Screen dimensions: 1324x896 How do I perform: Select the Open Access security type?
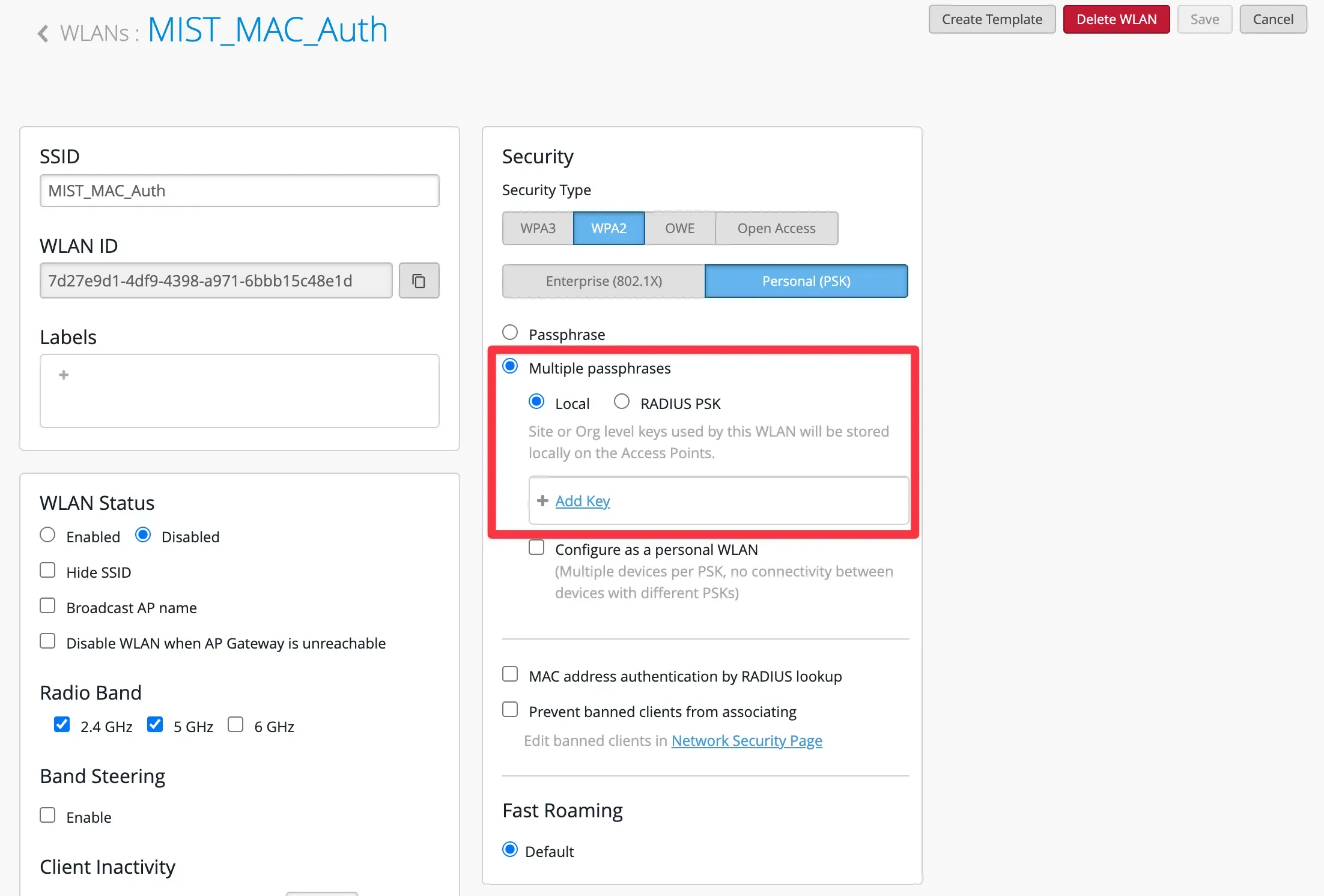tap(776, 228)
